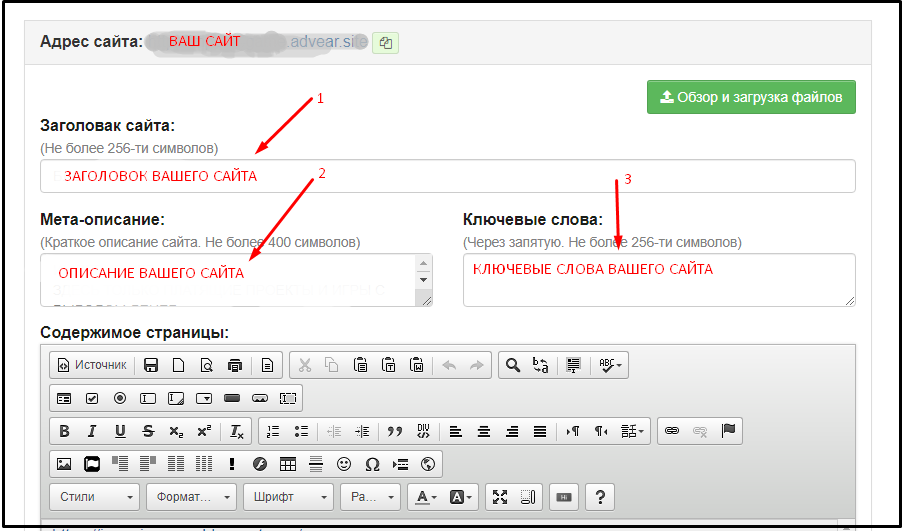This screenshot has width=903, height=531.
Task: Insert a Radio Button form field
Action: [120, 399]
